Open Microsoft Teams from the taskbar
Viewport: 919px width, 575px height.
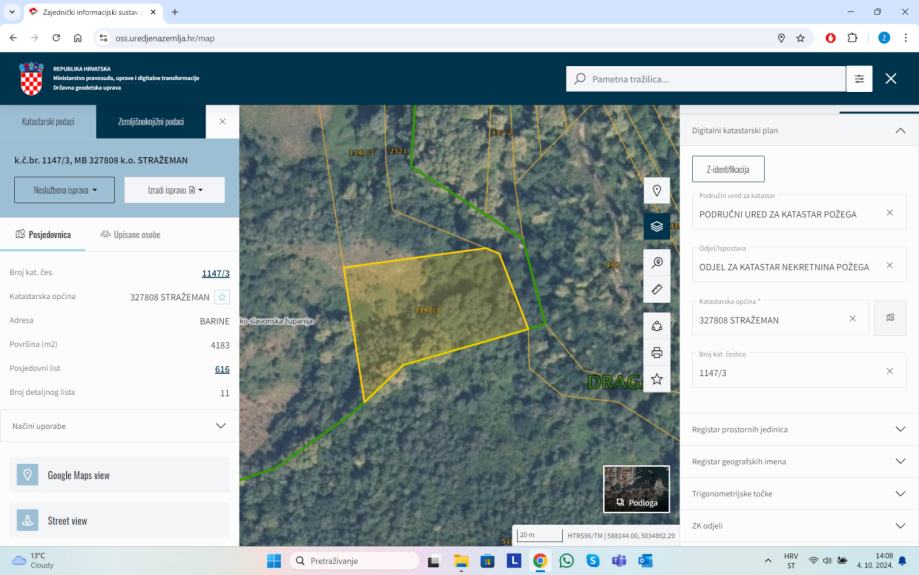pyautogui.click(x=619, y=561)
